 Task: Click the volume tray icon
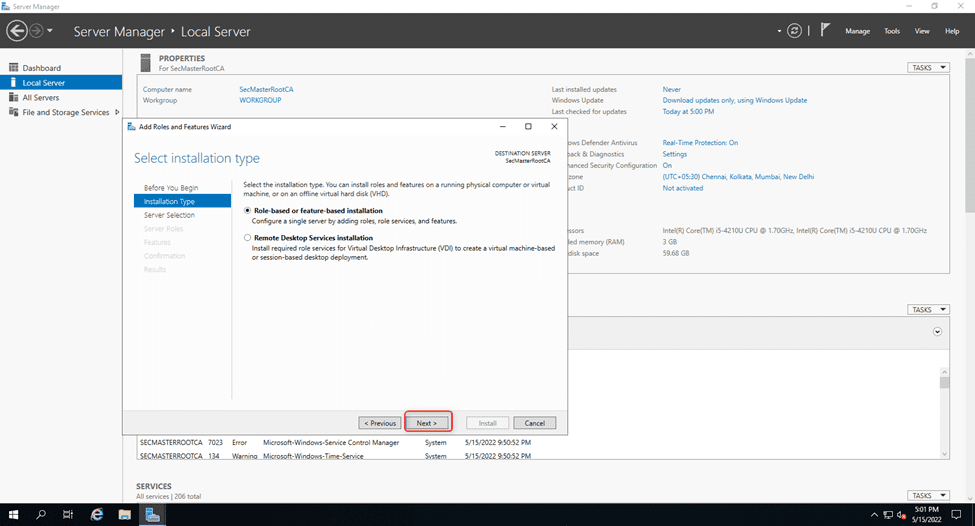pyautogui.click(x=902, y=515)
